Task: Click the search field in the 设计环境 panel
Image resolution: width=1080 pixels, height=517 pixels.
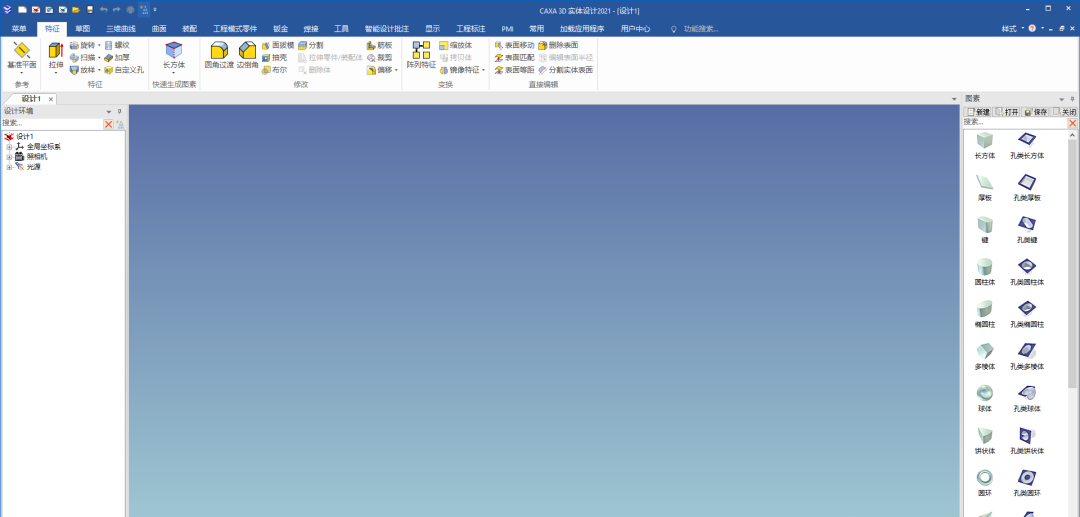Action: click(x=52, y=123)
